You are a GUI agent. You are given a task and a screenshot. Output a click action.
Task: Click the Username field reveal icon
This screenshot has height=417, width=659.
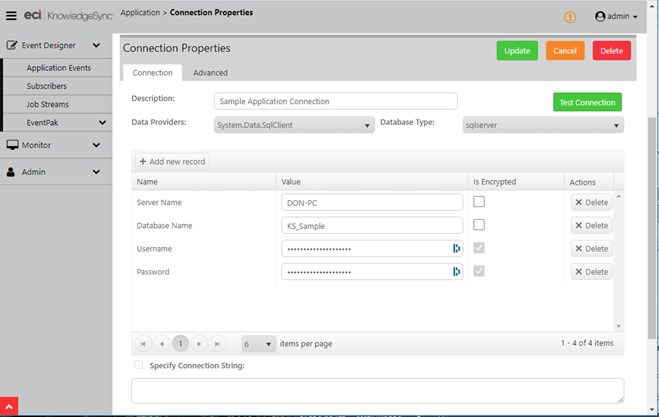(x=456, y=248)
